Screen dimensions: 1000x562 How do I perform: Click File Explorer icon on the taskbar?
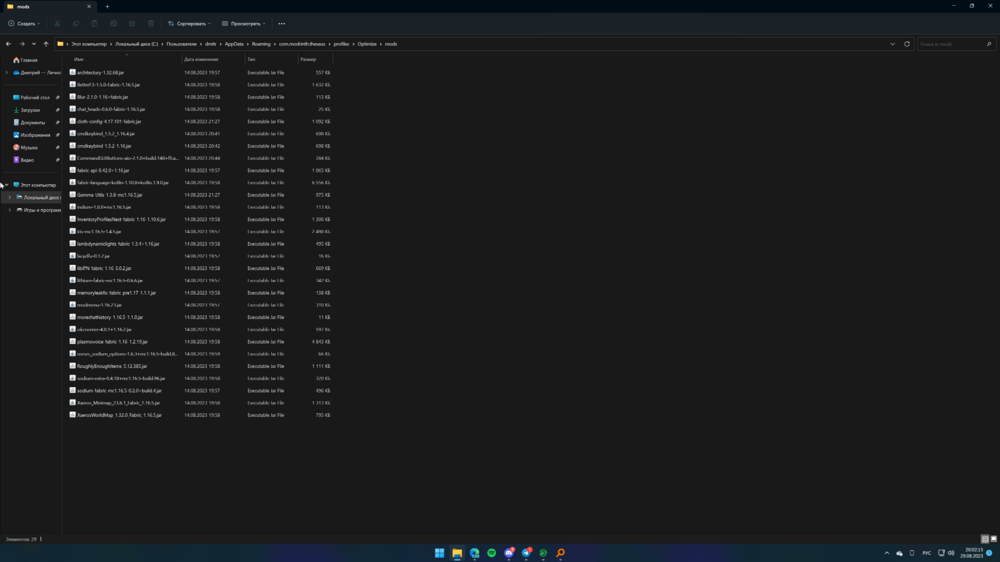point(457,553)
